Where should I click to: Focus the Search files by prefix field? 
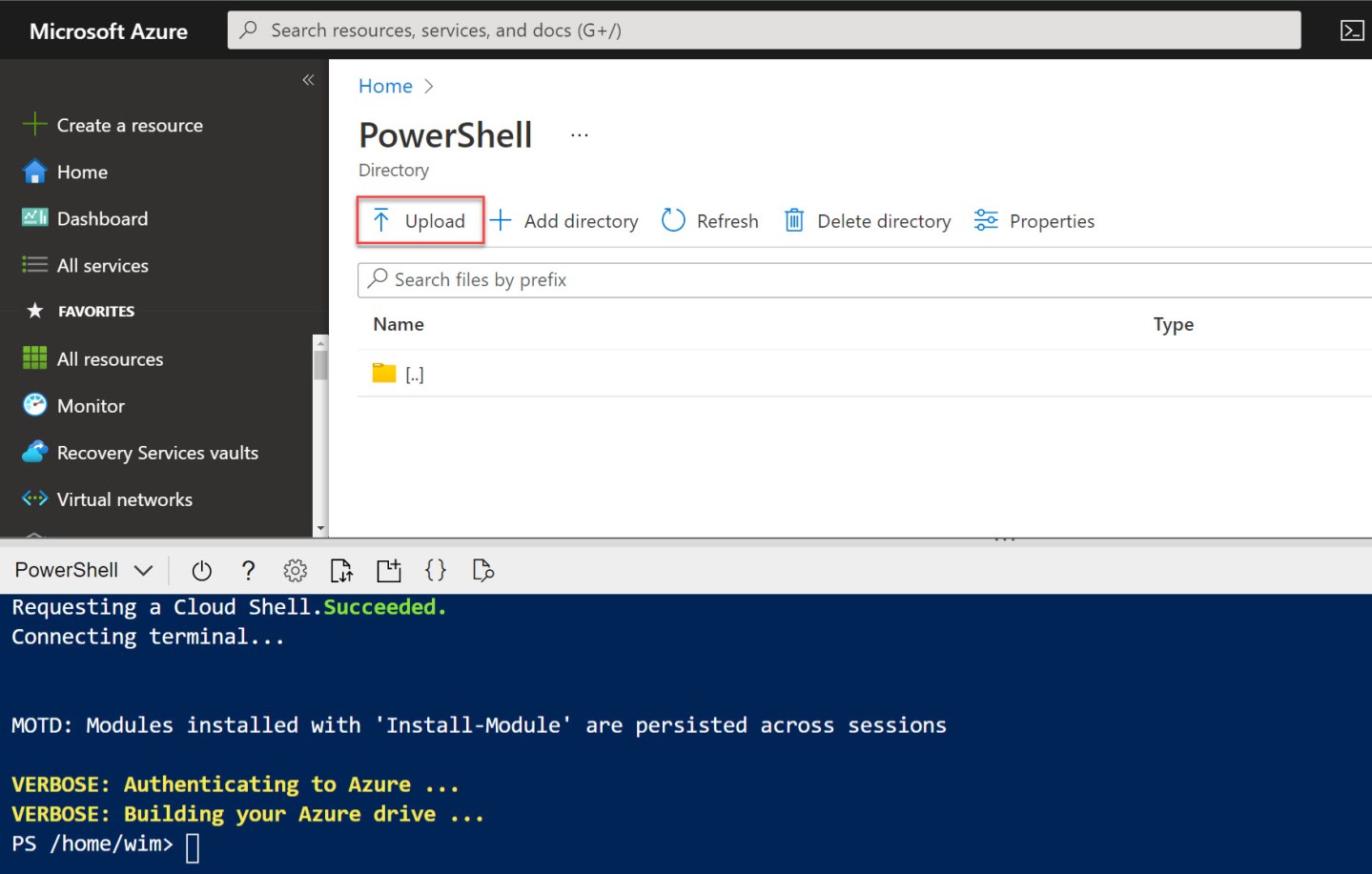864,279
